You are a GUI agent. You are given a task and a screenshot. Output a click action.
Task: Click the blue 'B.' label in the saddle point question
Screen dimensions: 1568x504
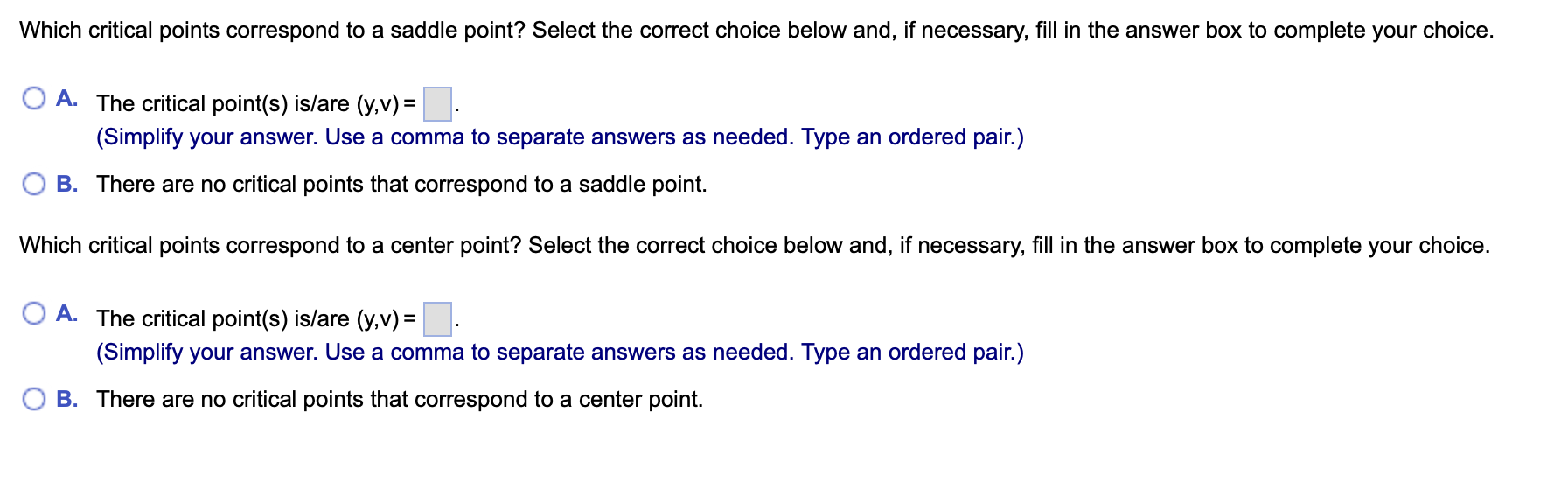pos(67,183)
